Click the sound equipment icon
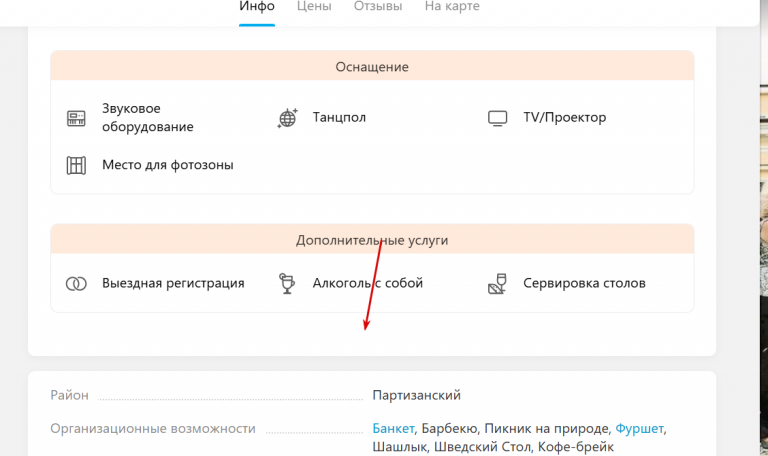768x456 pixels. pyautogui.click(x=76, y=118)
